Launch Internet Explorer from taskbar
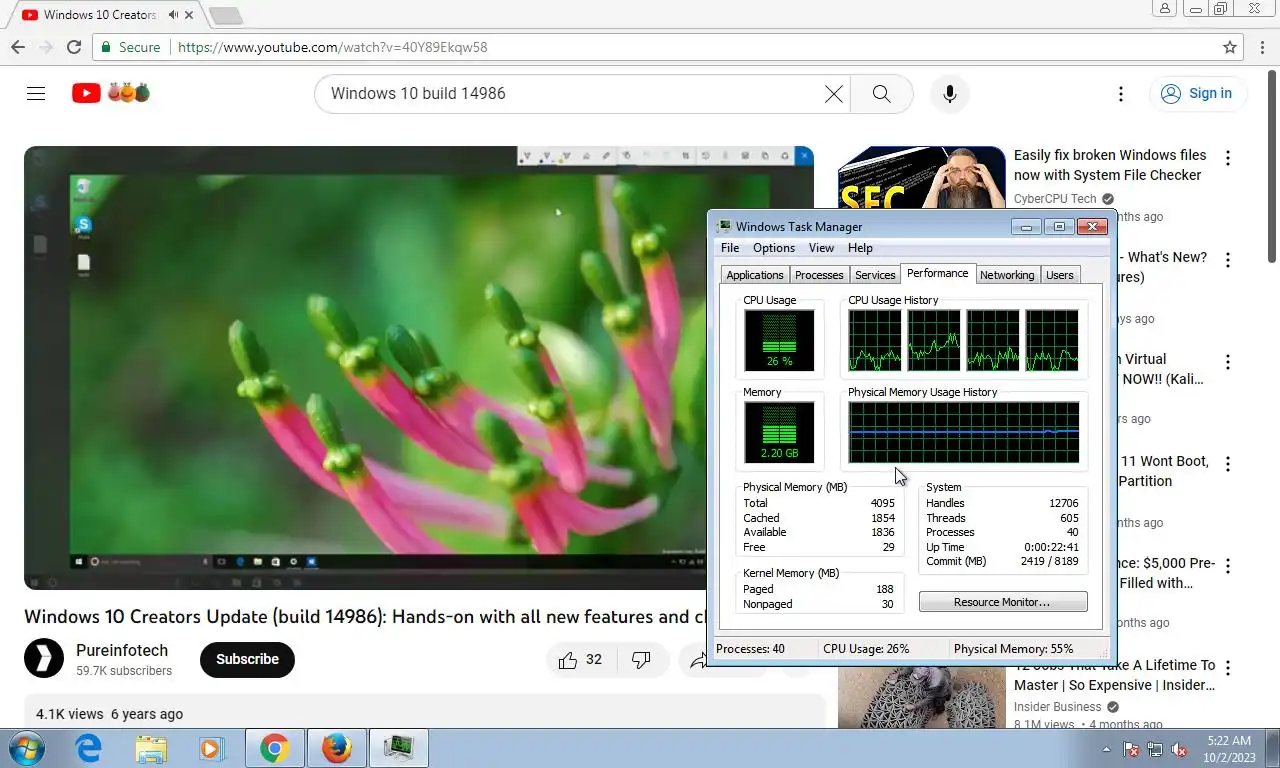 89,748
